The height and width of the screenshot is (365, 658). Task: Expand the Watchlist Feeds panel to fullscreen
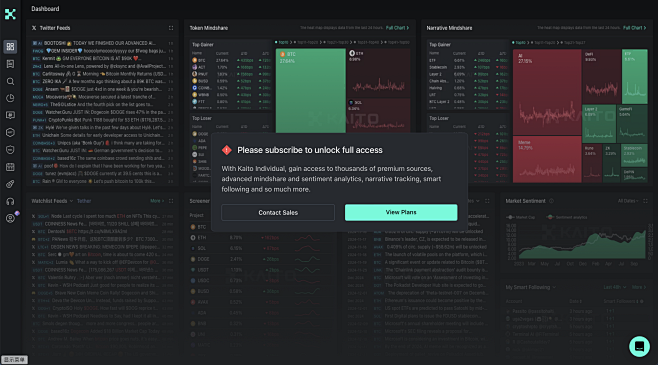point(171,201)
